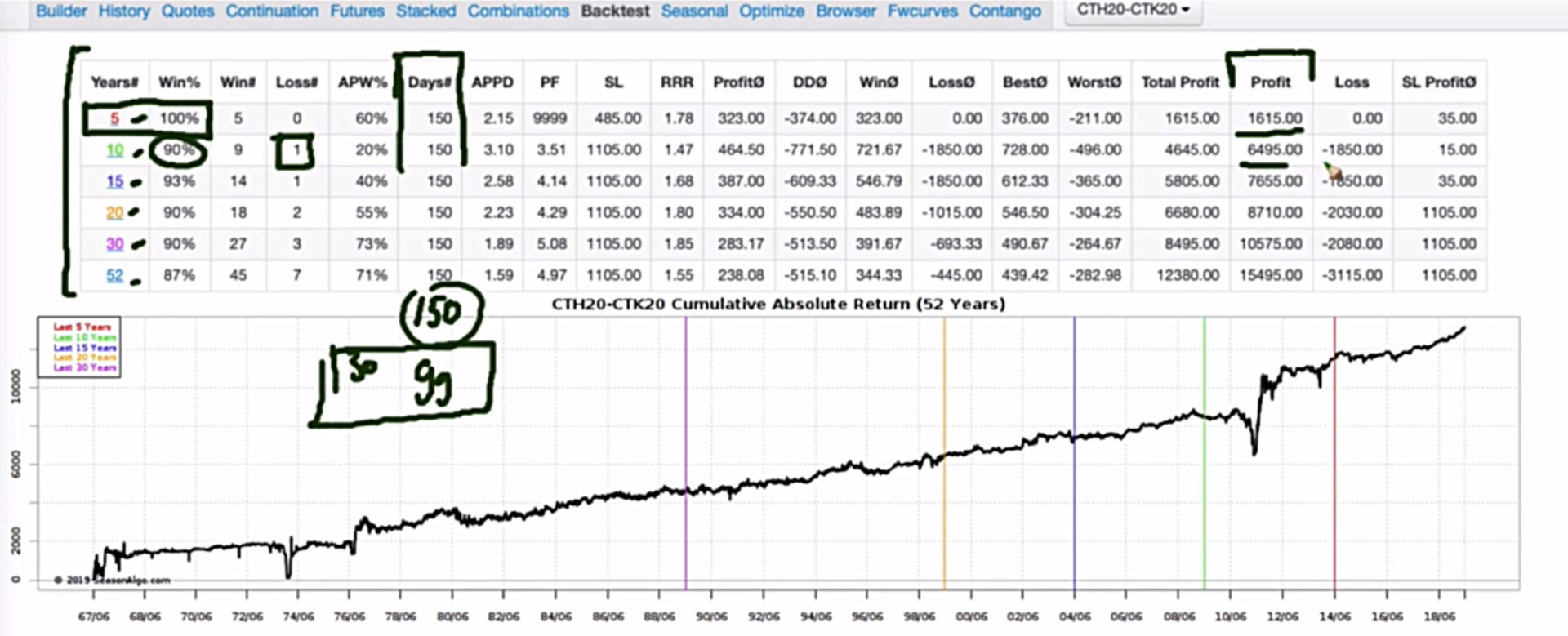Click the 5 years row link
Image resolution: width=1568 pixels, height=636 pixels.
[114, 118]
